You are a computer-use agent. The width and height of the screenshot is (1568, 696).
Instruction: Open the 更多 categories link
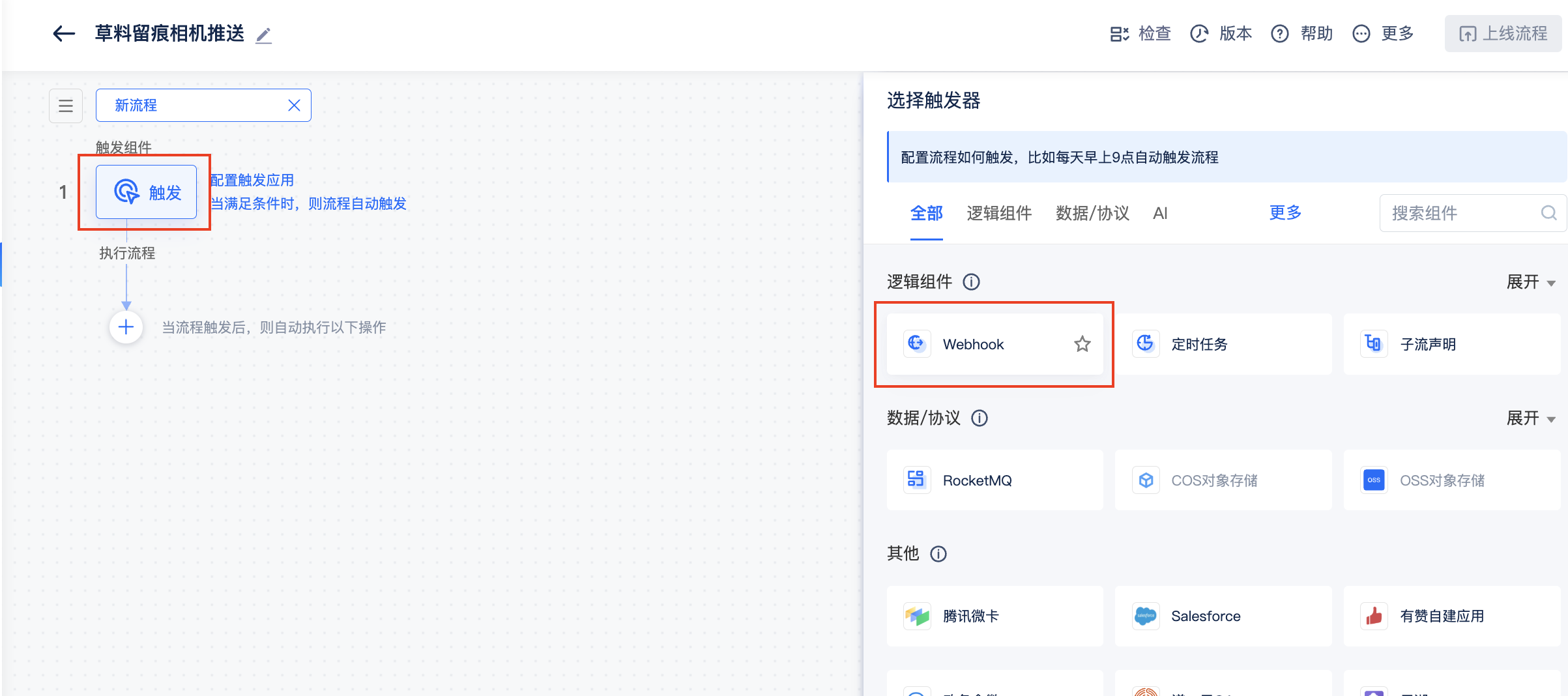1285,212
